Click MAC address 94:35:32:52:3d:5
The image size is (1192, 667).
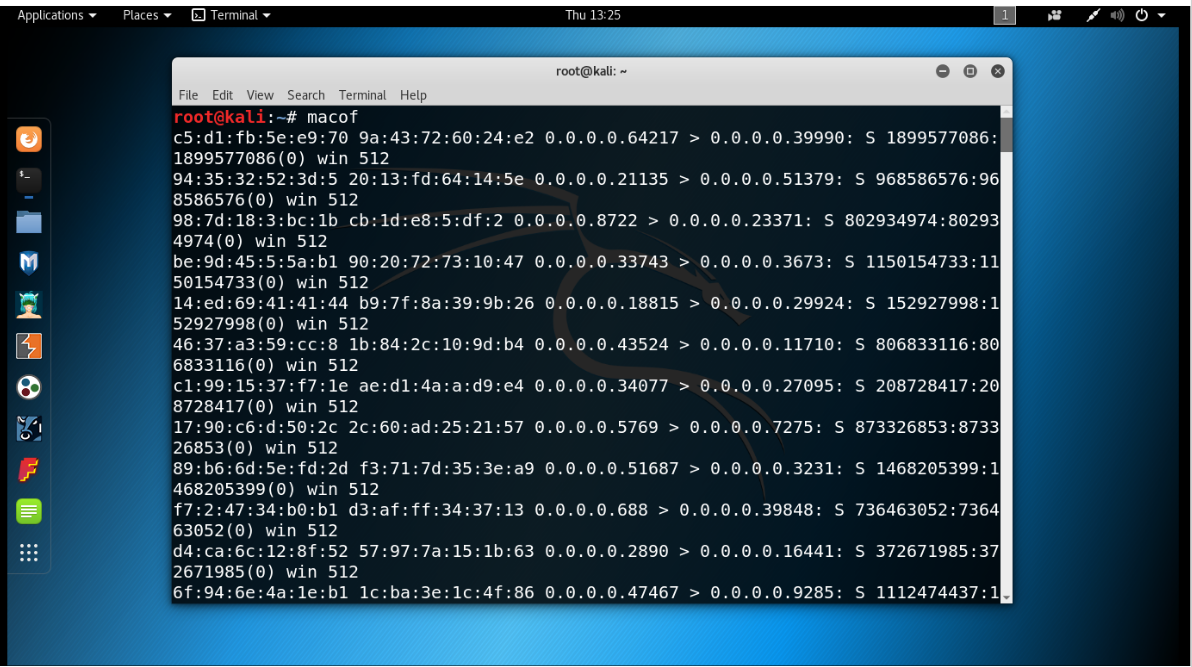coord(255,179)
